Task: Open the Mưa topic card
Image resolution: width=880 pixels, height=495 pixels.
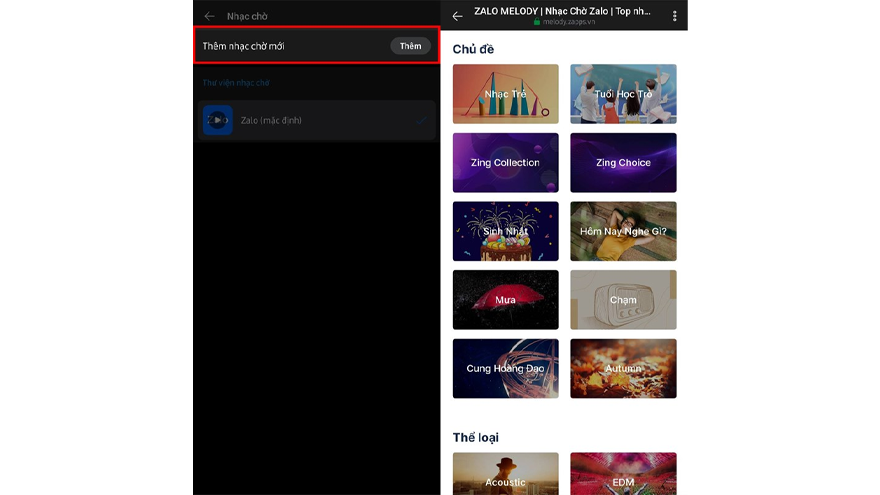Action: pyautogui.click(x=506, y=300)
